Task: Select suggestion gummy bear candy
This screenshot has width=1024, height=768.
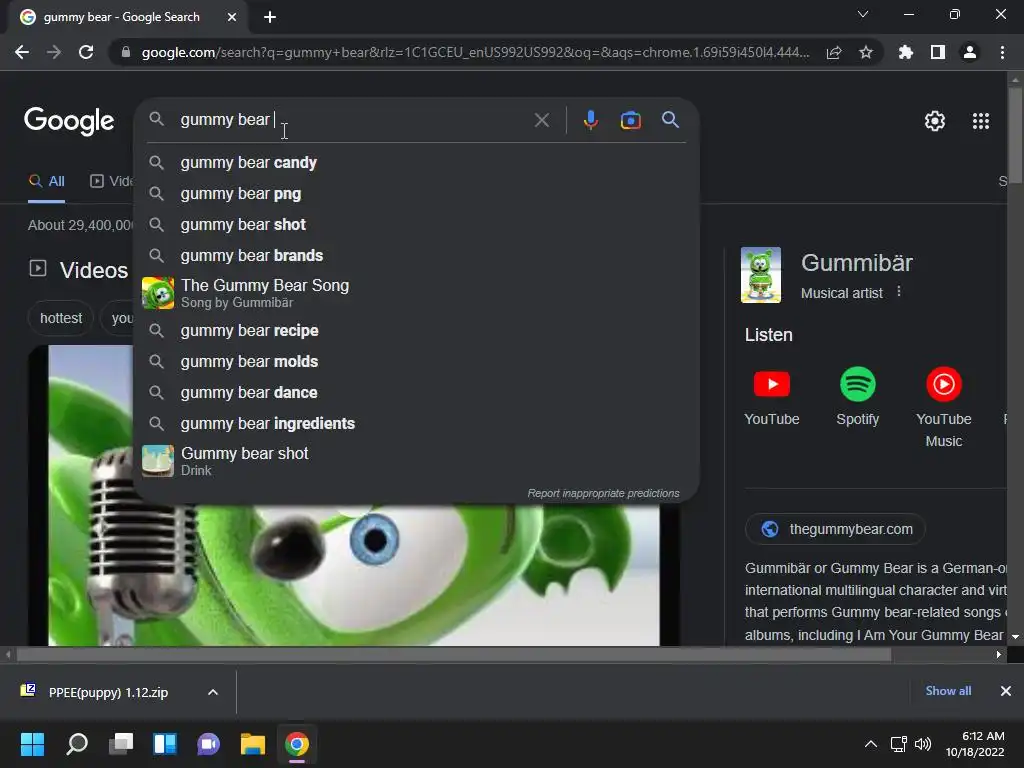Action: [416, 163]
